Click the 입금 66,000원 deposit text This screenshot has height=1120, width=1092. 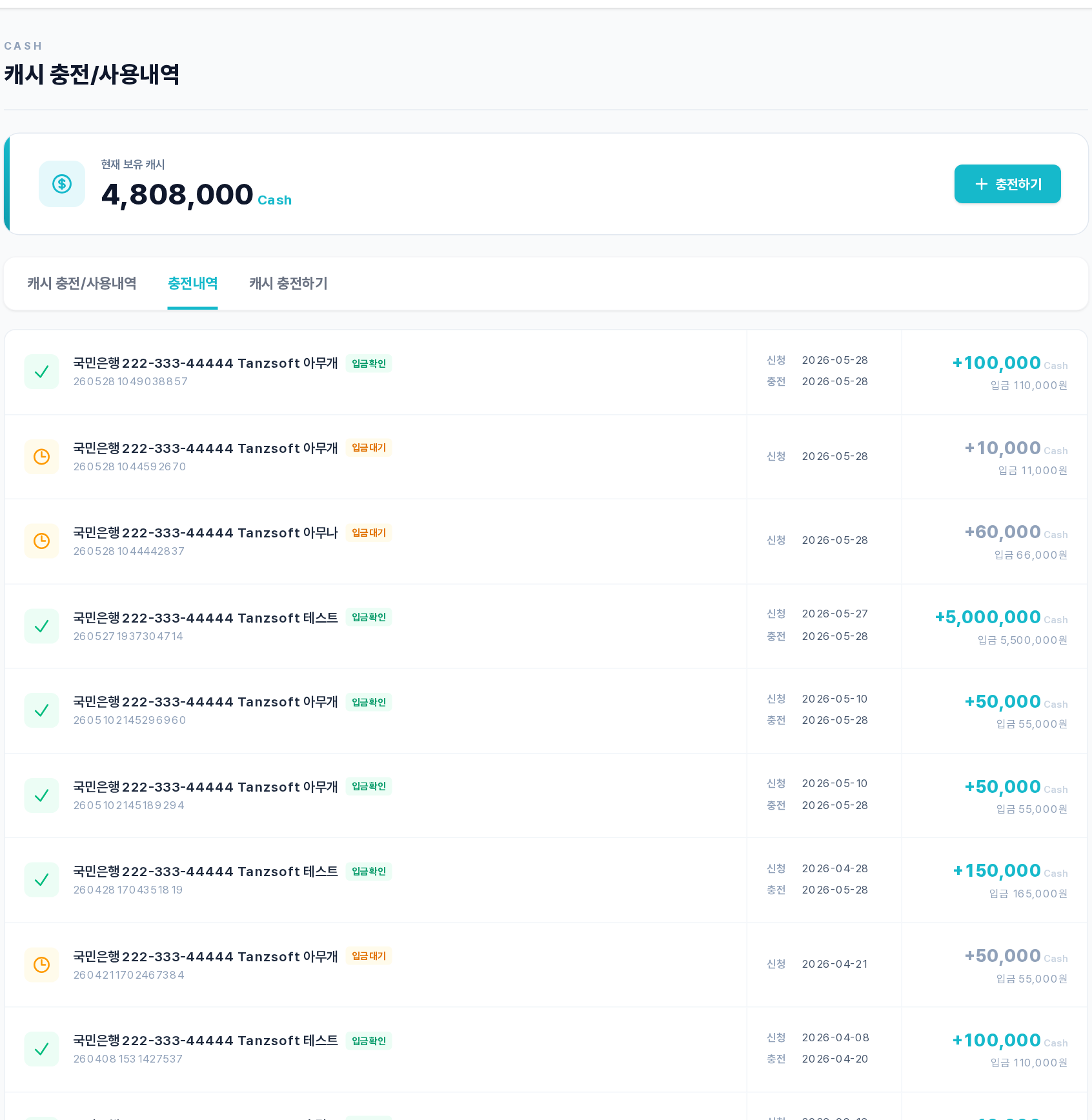click(x=1031, y=555)
